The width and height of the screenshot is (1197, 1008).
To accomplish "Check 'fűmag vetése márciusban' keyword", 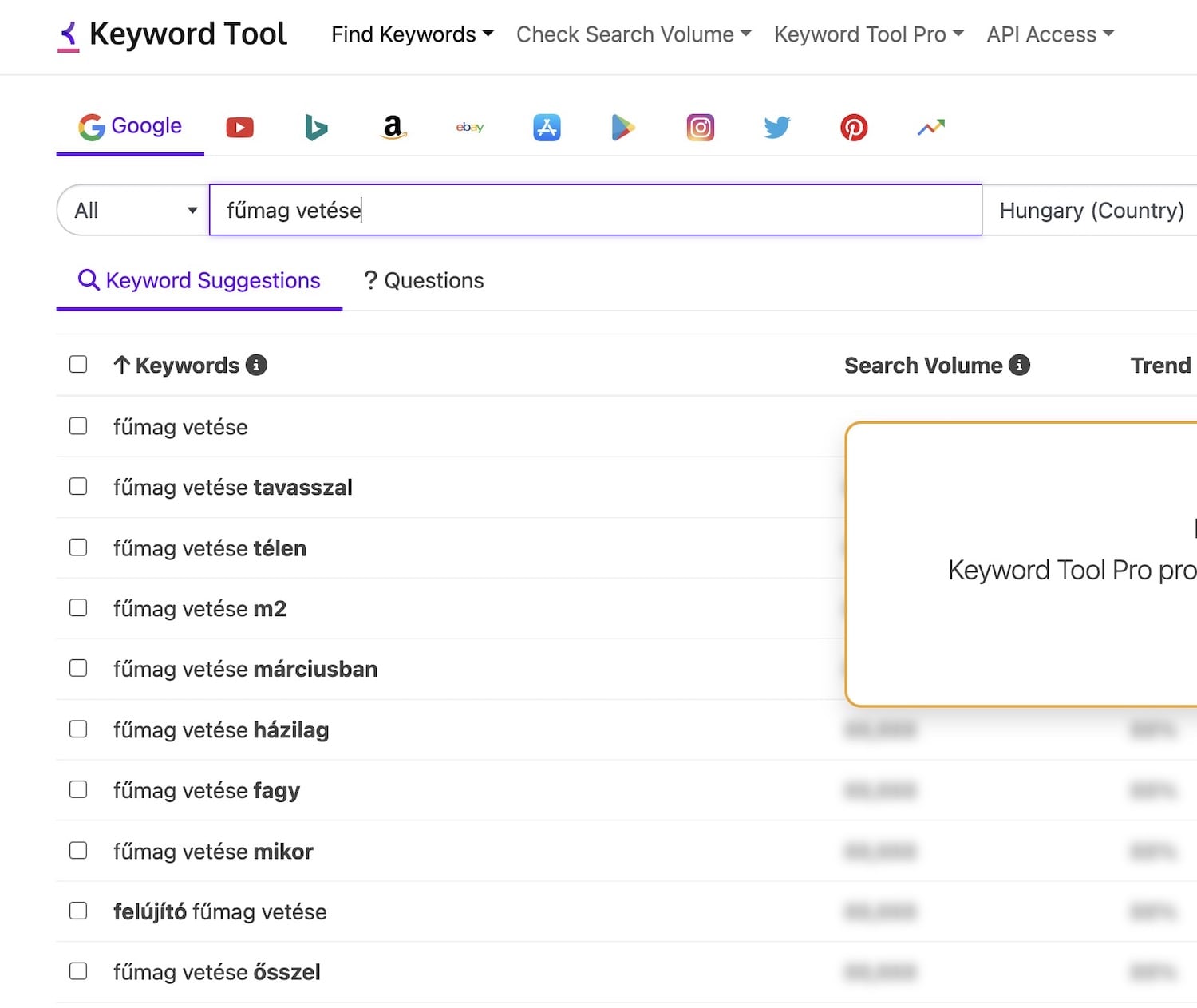I will pyautogui.click(x=78, y=668).
